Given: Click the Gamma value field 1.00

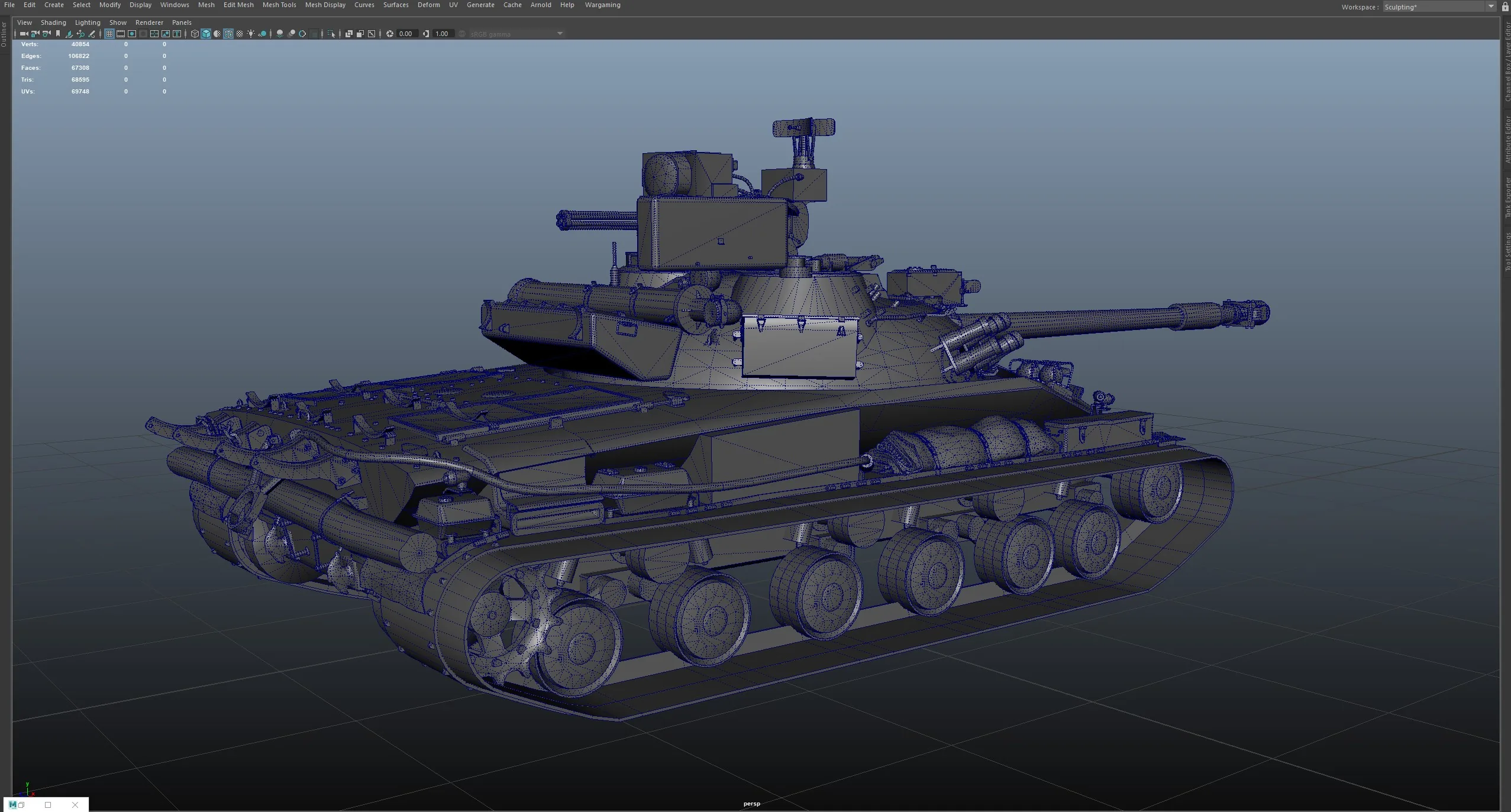Looking at the screenshot, I should [x=443, y=34].
